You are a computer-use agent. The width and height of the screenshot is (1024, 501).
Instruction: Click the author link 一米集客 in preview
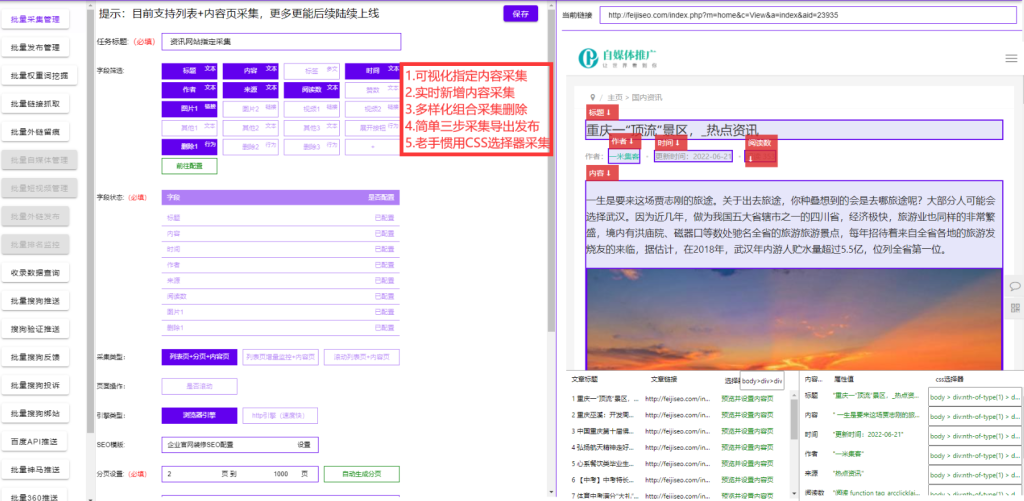tap(624, 157)
